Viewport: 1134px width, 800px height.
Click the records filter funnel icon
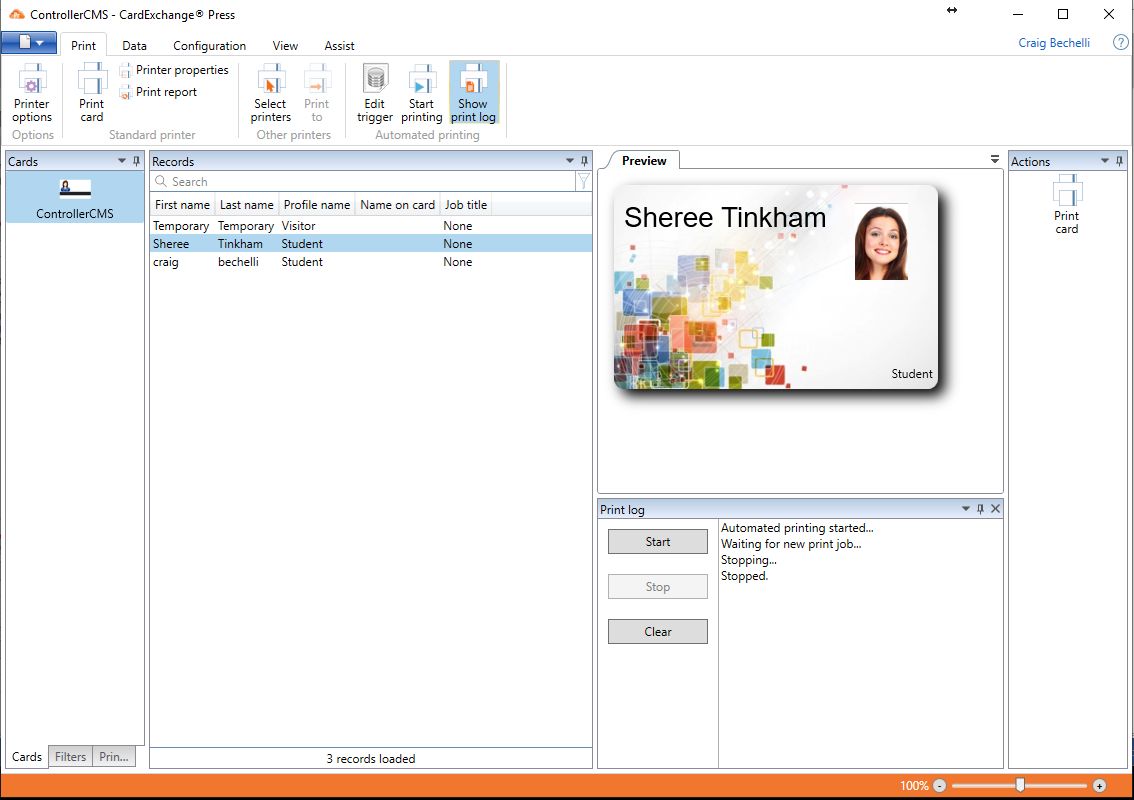[583, 181]
